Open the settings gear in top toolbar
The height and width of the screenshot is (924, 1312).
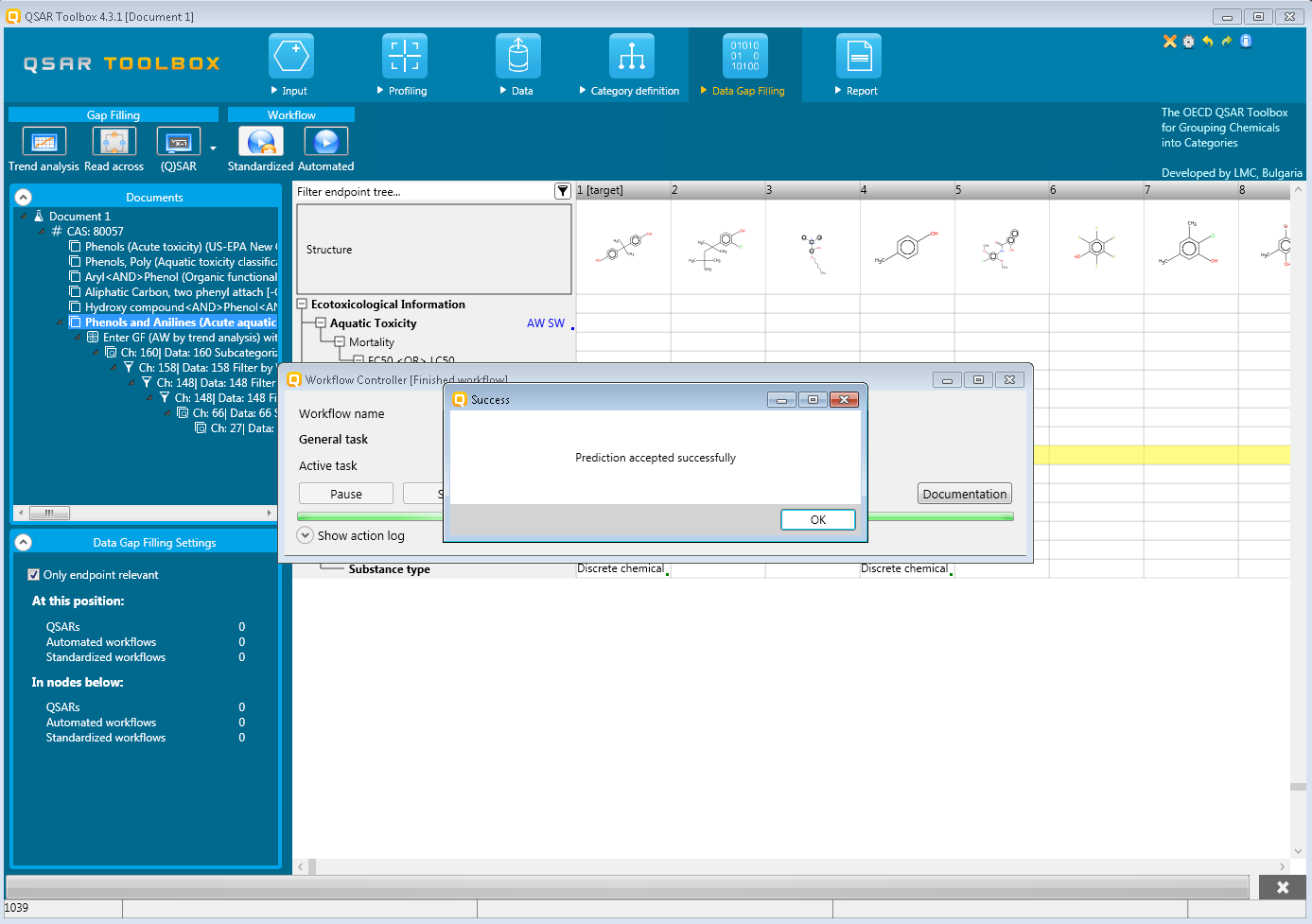coord(1189,42)
